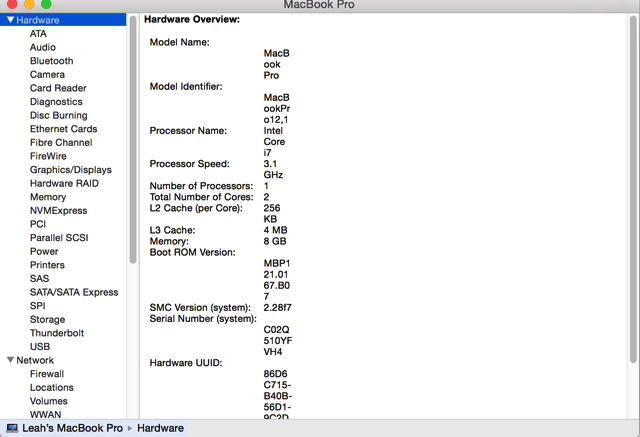Open Storage section
640x437 pixels.
tap(47, 319)
